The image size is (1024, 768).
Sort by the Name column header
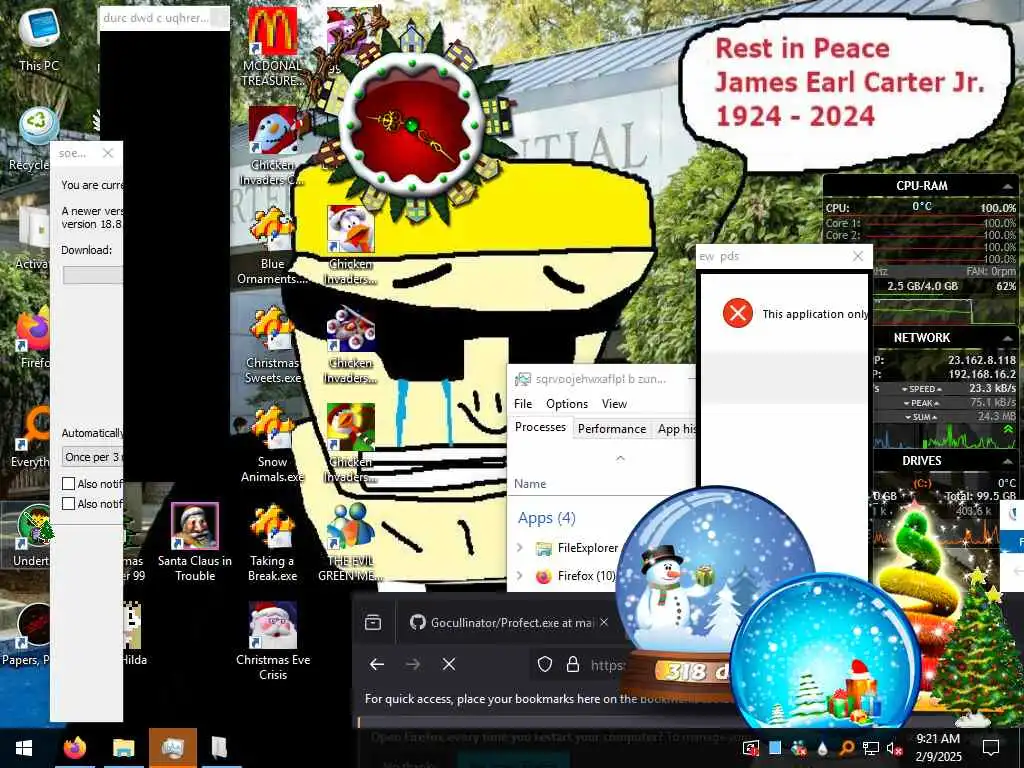click(x=530, y=484)
